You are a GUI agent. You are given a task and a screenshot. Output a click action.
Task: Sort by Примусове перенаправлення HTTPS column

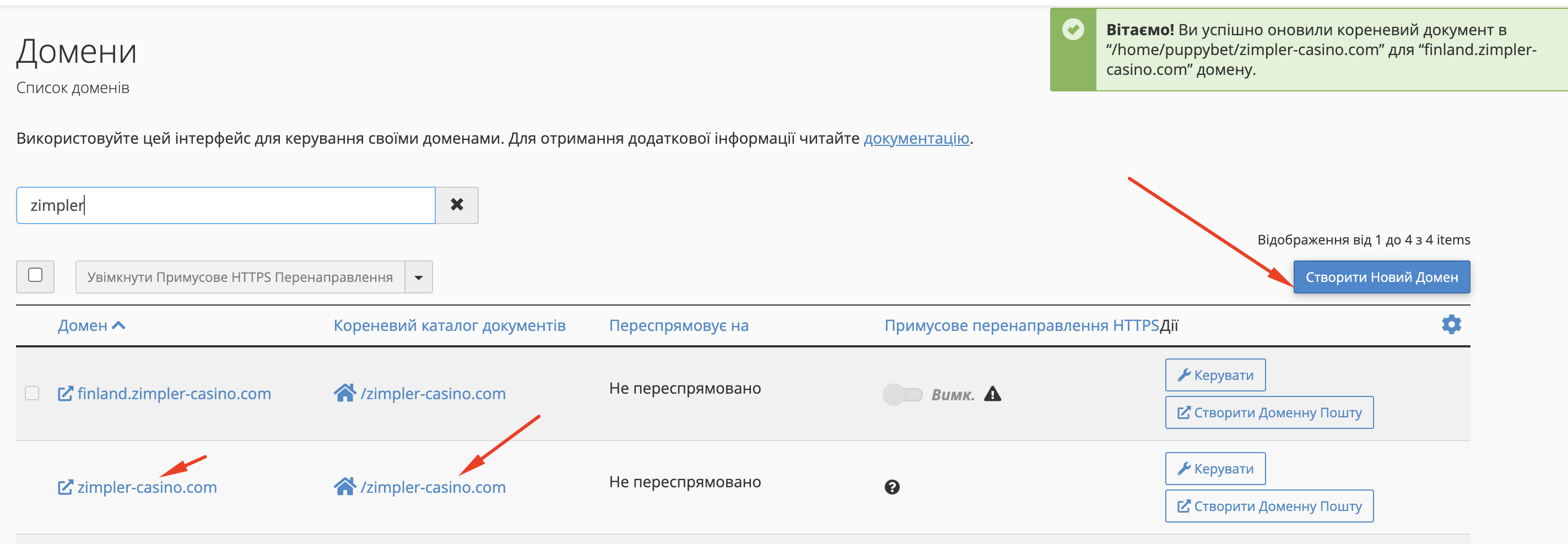coord(1021,325)
